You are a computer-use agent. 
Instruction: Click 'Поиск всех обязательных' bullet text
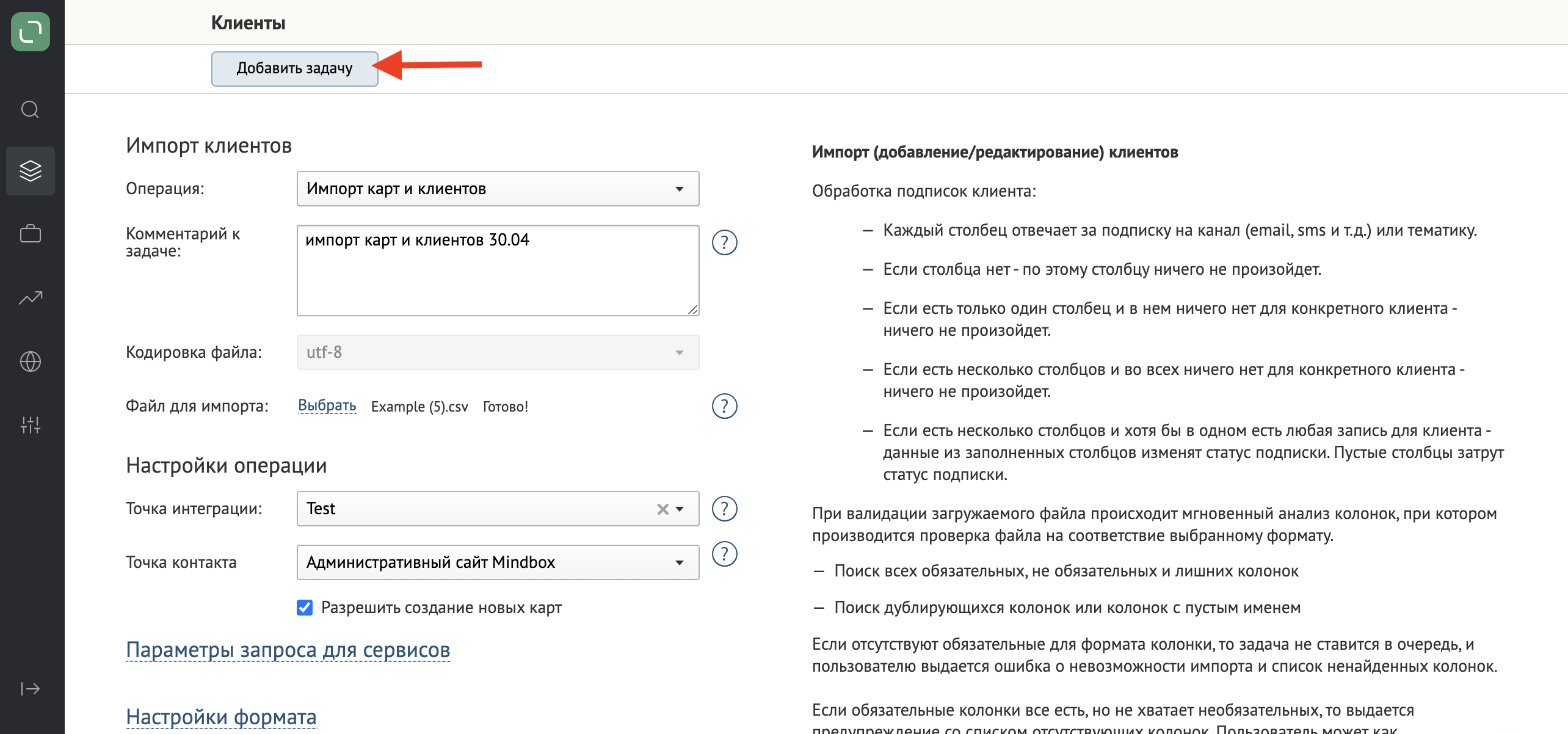pos(1067,571)
